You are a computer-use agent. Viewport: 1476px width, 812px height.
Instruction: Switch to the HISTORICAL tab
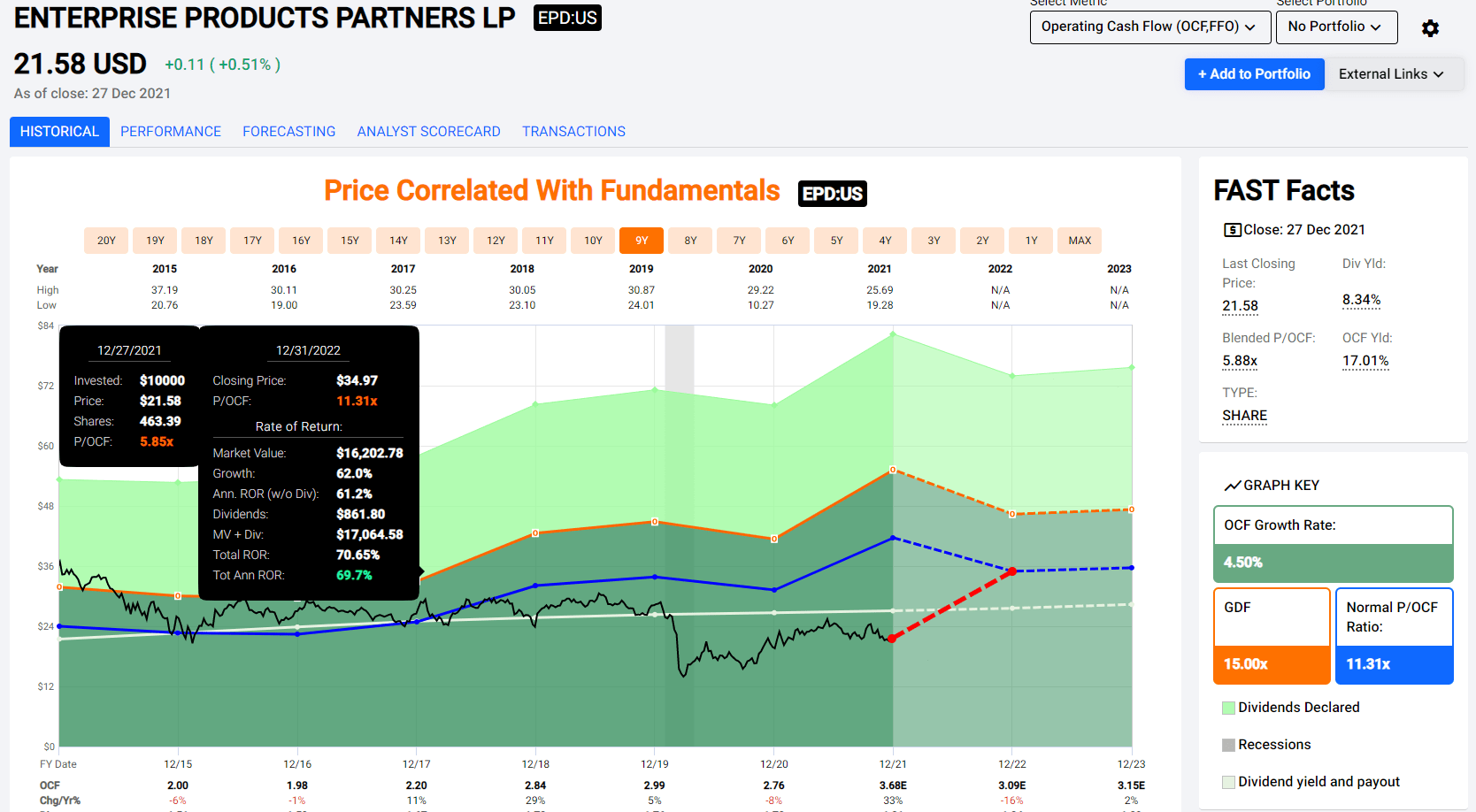59,132
